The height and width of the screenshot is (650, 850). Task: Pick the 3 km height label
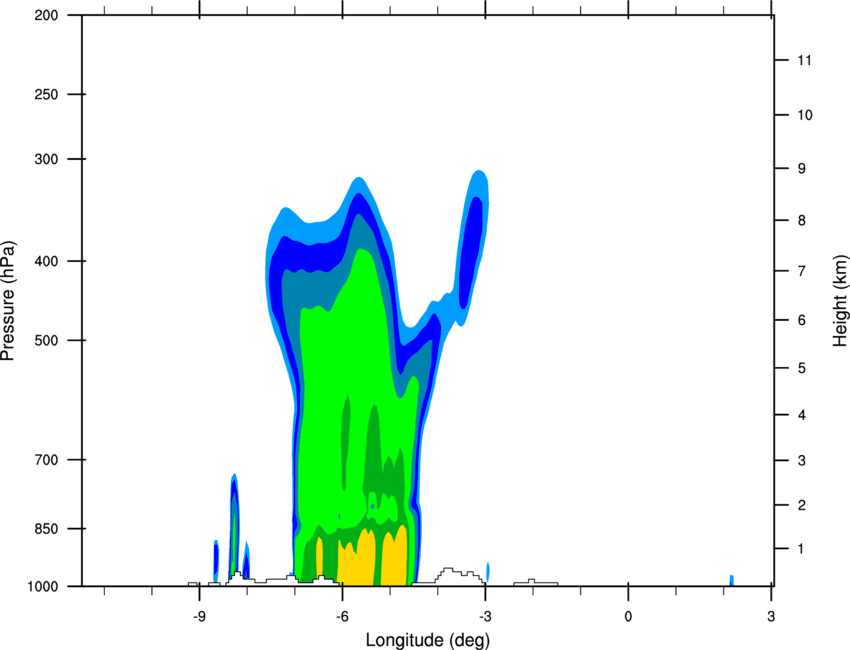(x=802, y=461)
